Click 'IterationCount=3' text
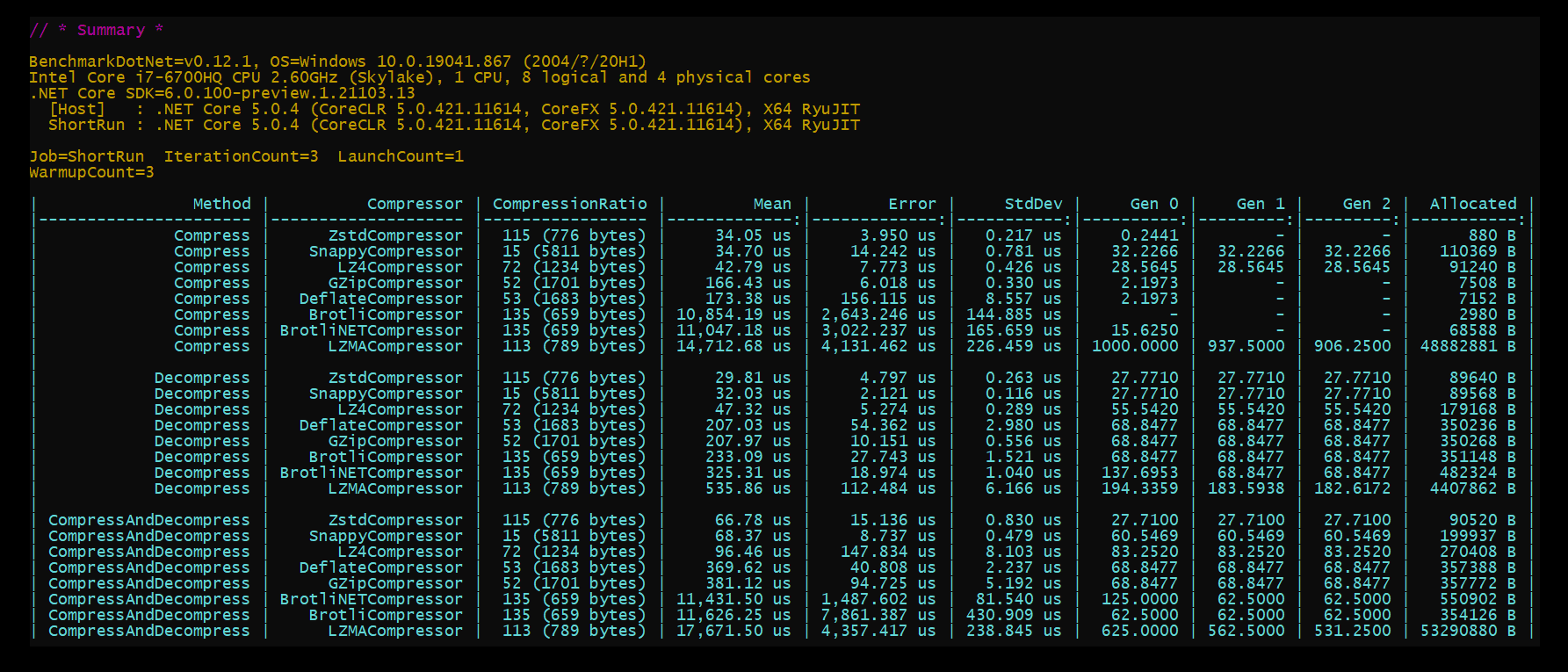The image size is (1568, 672). 242,156
